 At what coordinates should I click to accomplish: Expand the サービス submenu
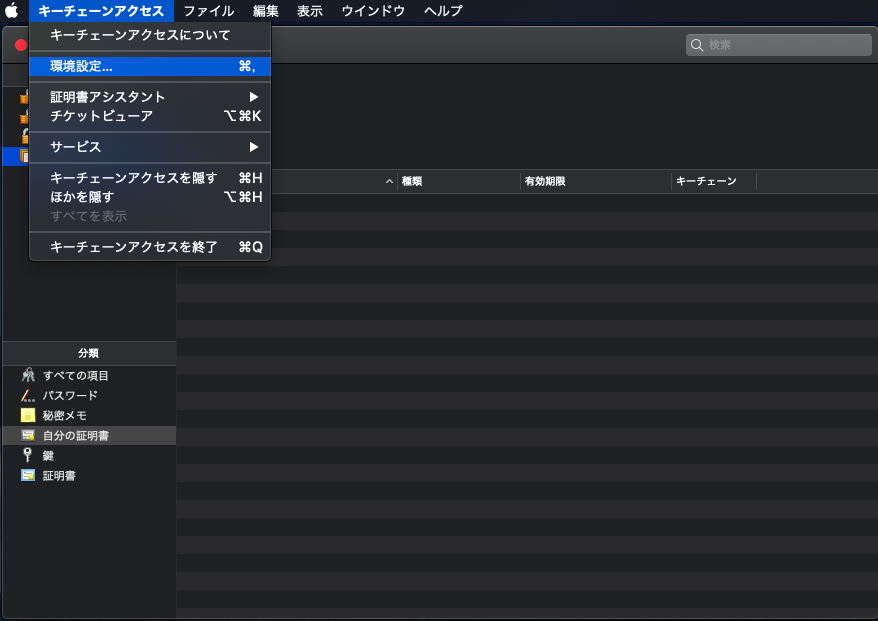click(254, 147)
